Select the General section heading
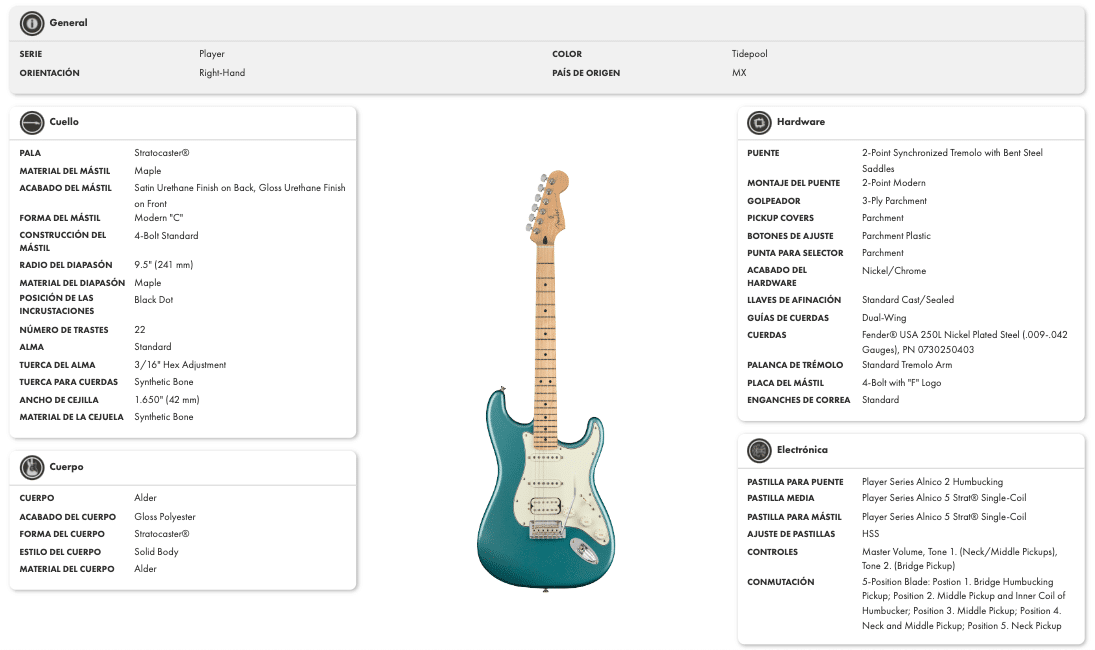Viewport: 1095px width, 650px height. click(68, 22)
